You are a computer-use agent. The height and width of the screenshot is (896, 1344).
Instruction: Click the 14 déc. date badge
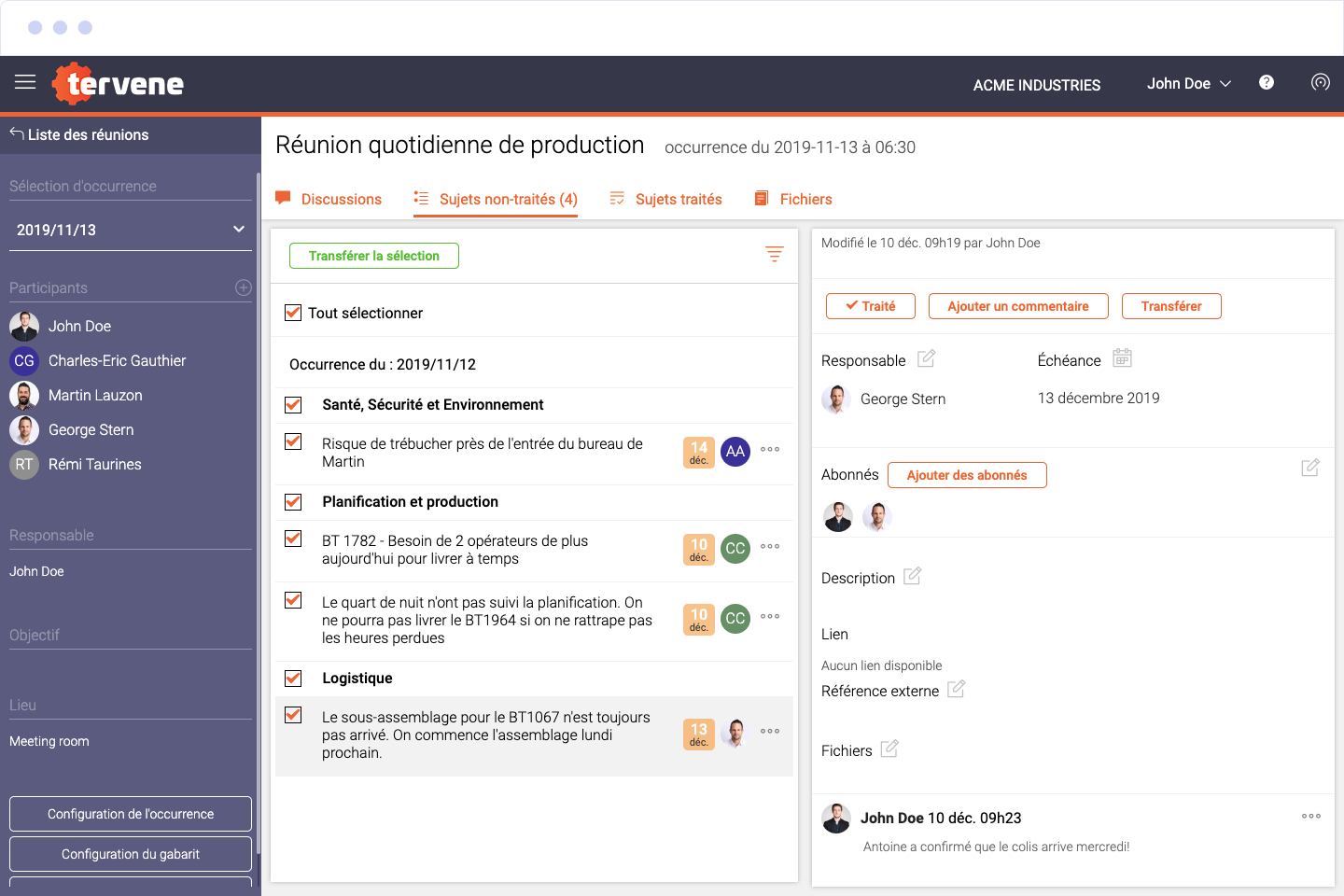pyautogui.click(x=699, y=453)
